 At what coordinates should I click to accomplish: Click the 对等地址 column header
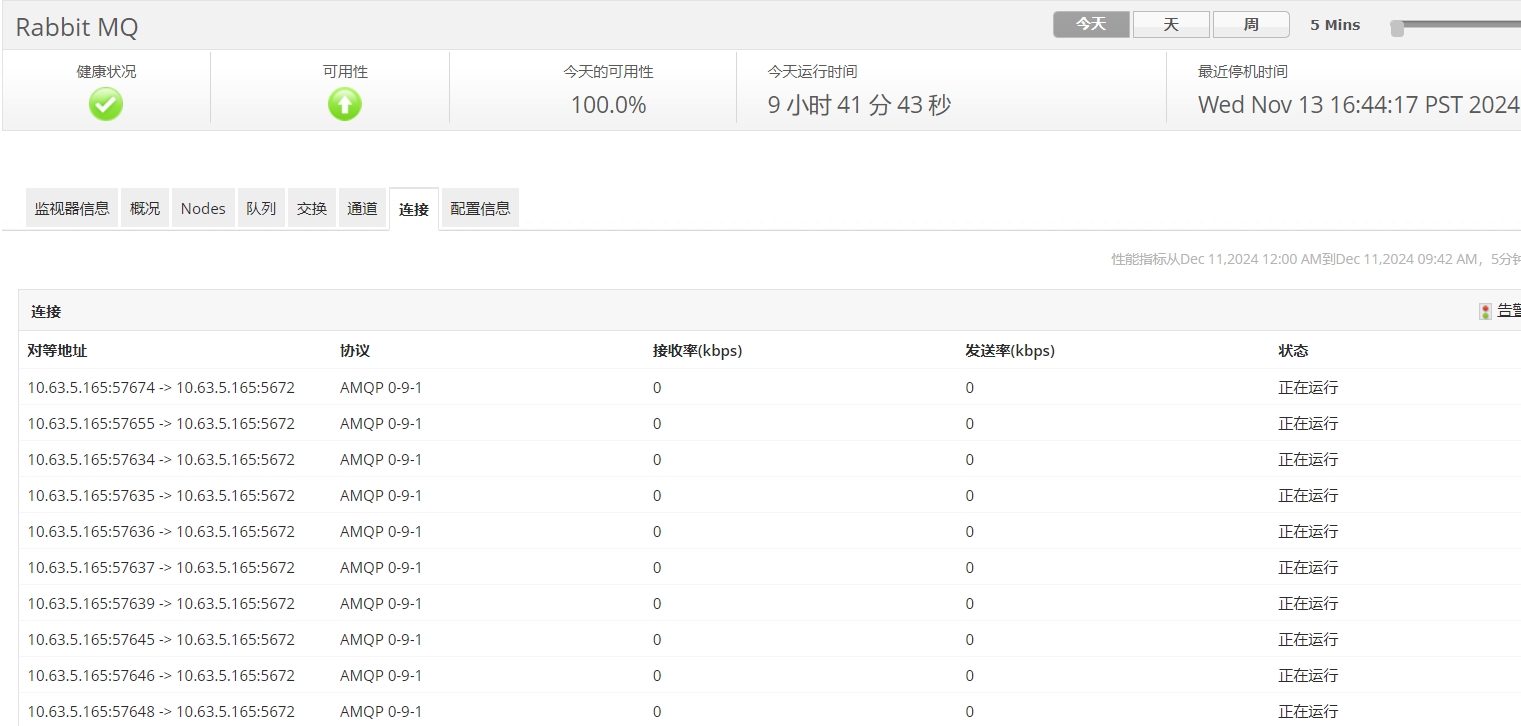57,351
